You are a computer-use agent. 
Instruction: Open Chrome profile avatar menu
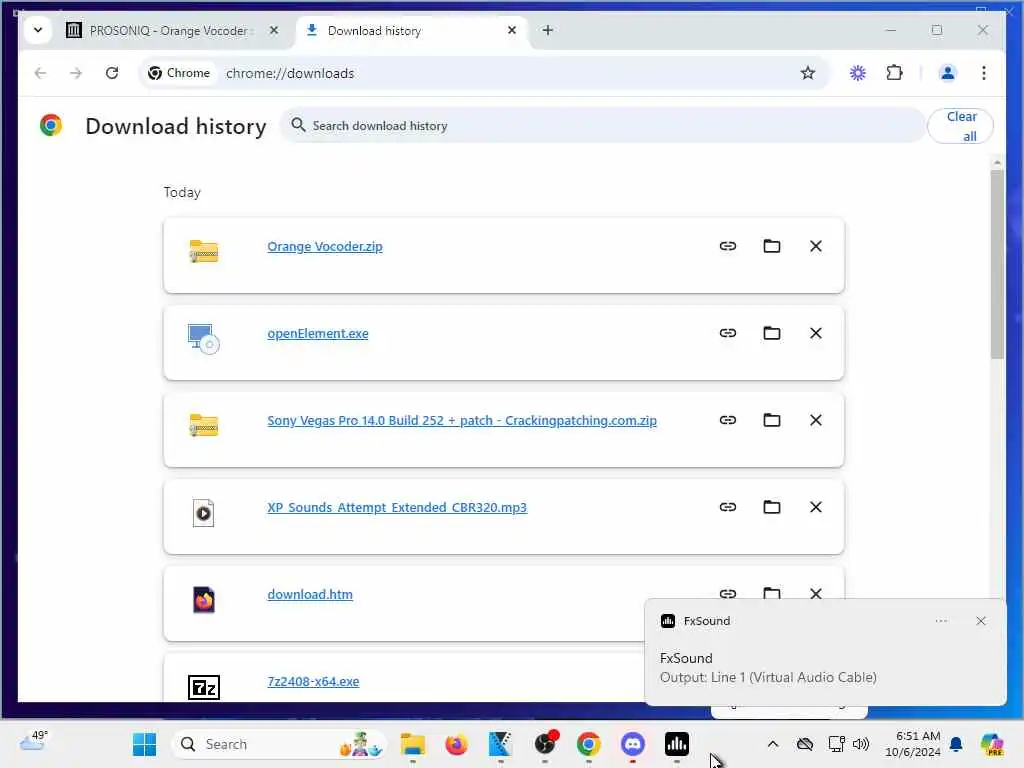(x=947, y=73)
